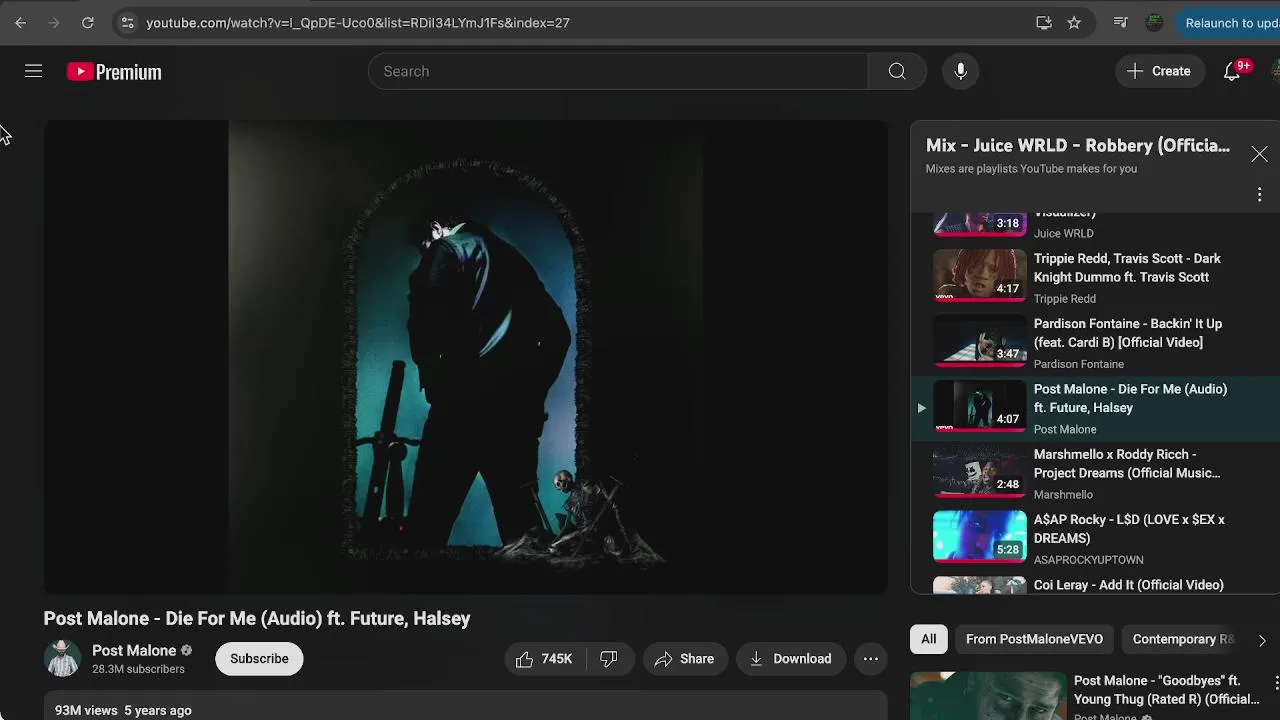The width and height of the screenshot is (1280, 720).
Task: Open the notifications bell
Action: tap(1232, 71)
